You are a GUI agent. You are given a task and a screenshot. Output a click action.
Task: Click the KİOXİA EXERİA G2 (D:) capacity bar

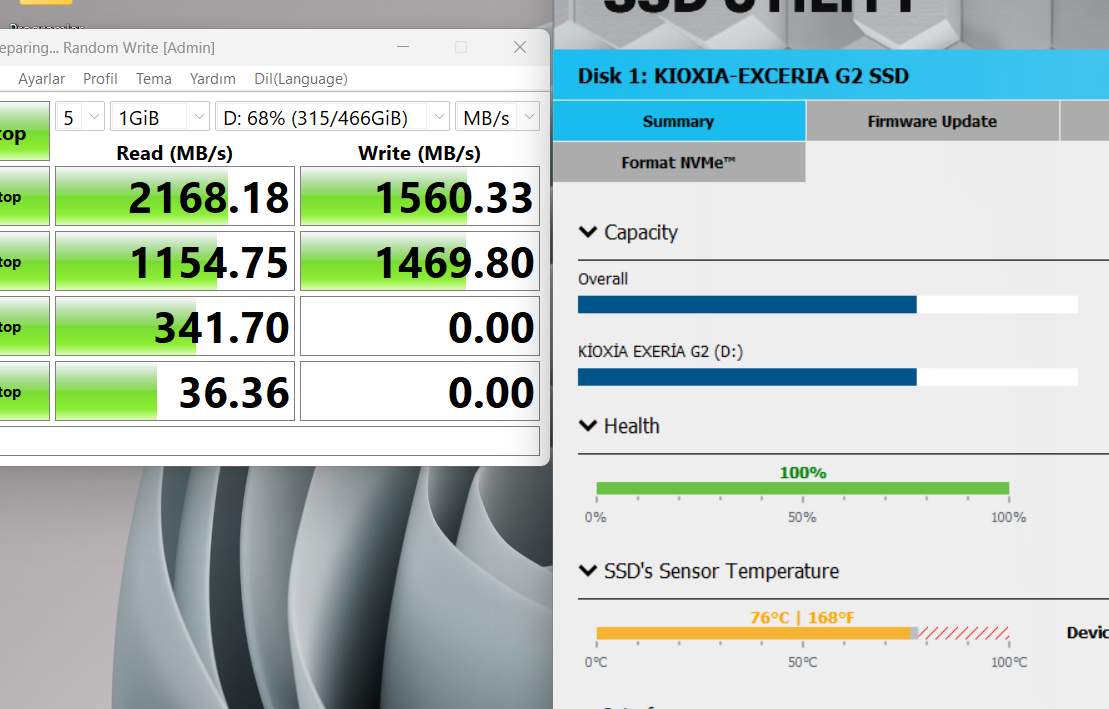828,376
